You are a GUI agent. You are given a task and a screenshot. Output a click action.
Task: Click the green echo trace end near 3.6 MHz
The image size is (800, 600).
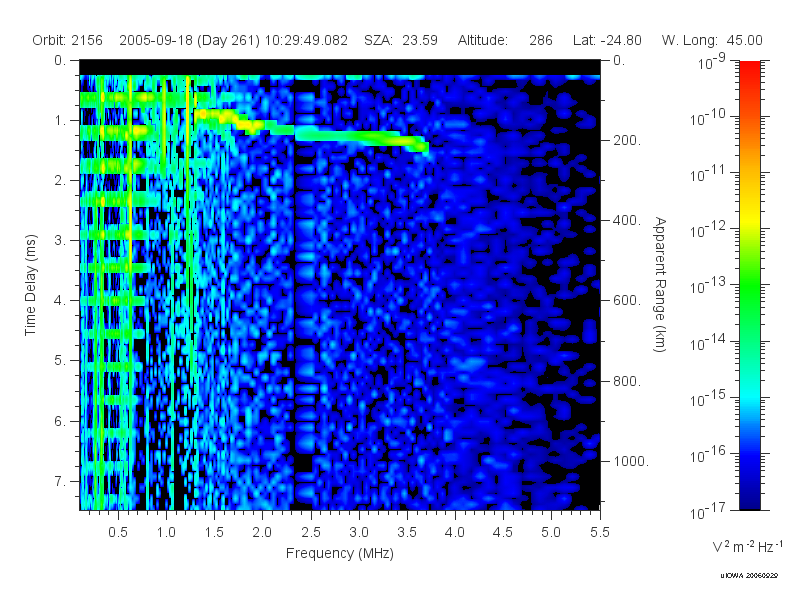pos(421,144)
